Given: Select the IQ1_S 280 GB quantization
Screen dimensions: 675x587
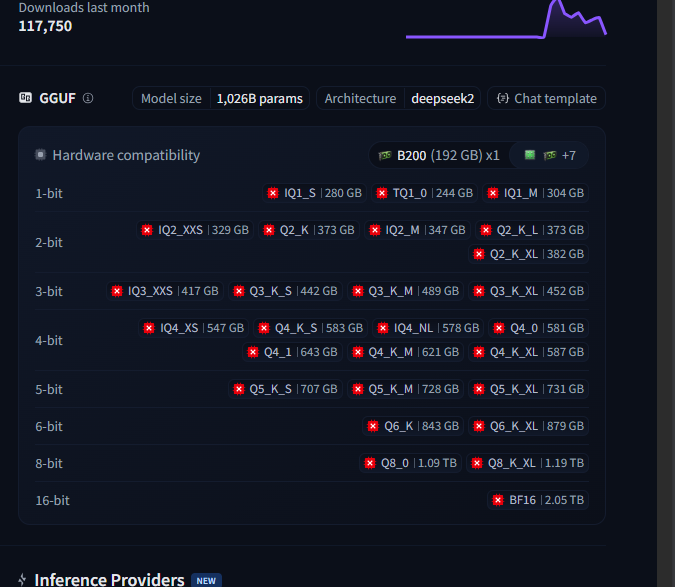Looking at the screenshot, I should click(x=314, y=193).
